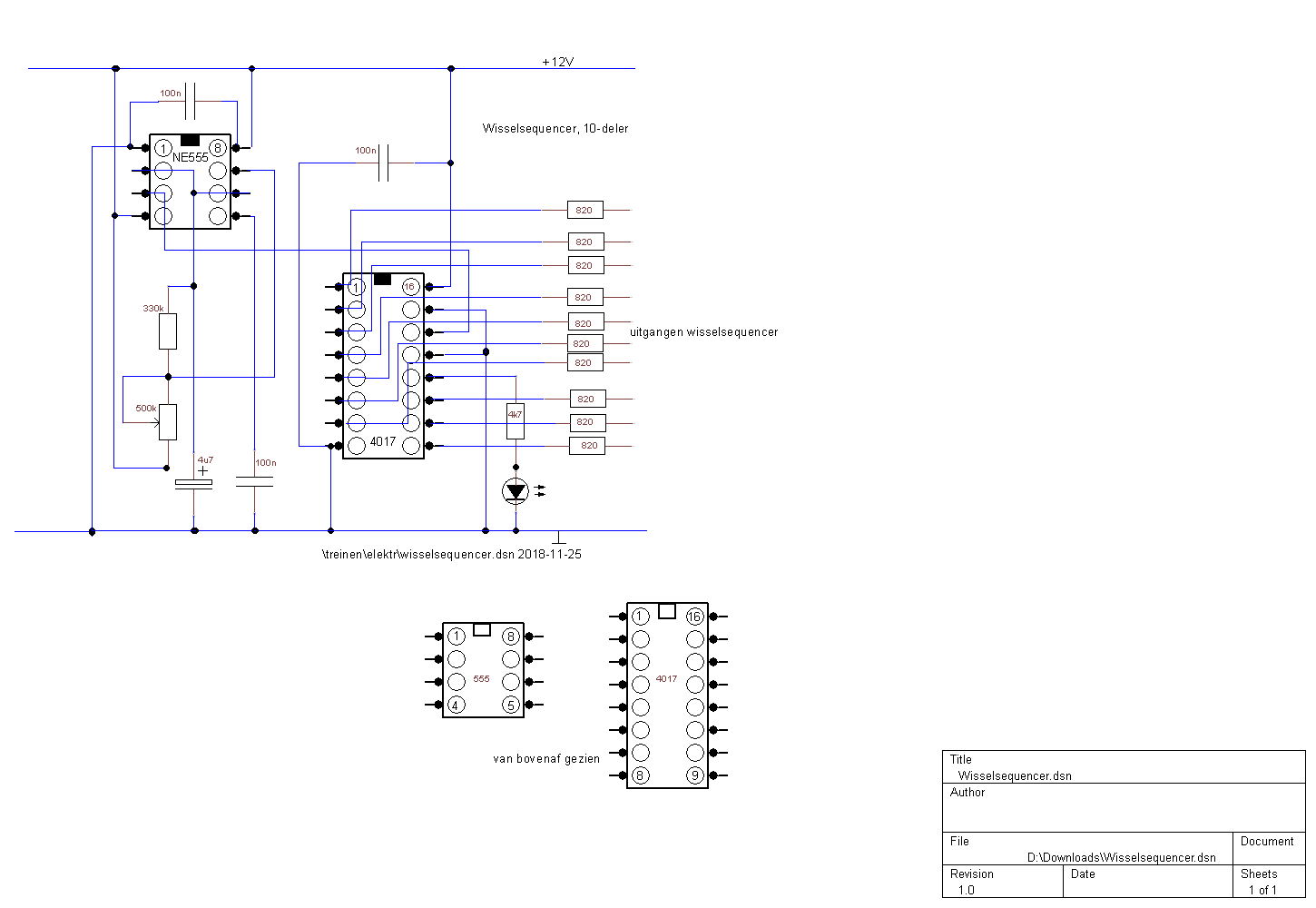This screenshot has height=908, width=1316.
Task: Select the bottommost 820 output resistor
Action: pos(587,445)
